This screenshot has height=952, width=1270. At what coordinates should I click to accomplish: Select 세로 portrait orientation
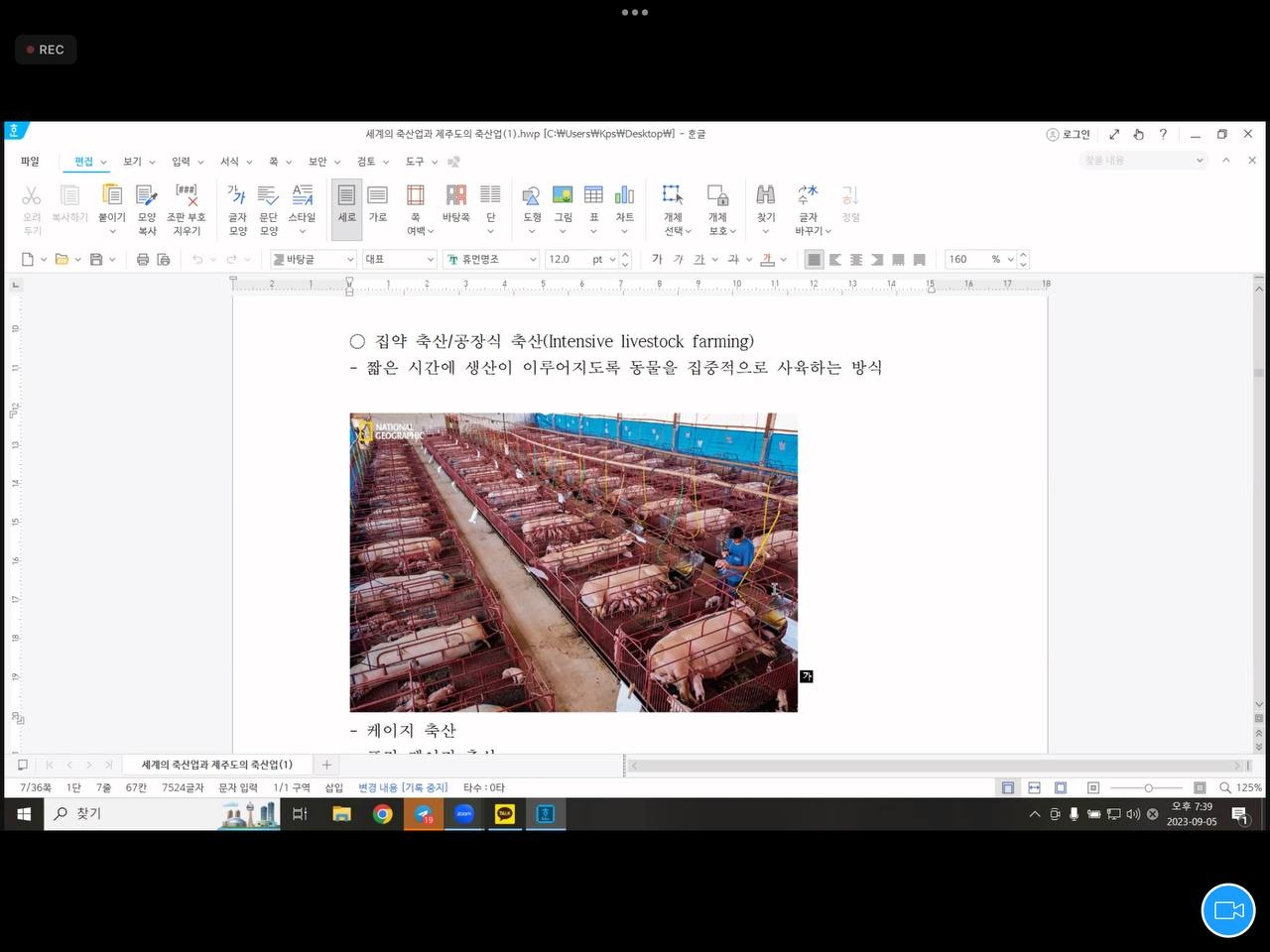[x=346, y=209]
